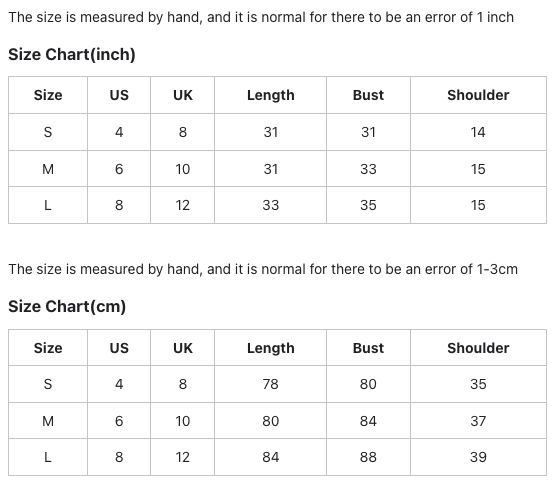The image size is (559, 484).
Task: Click UK 12 cell in cm table
Action: click(183, 457)
